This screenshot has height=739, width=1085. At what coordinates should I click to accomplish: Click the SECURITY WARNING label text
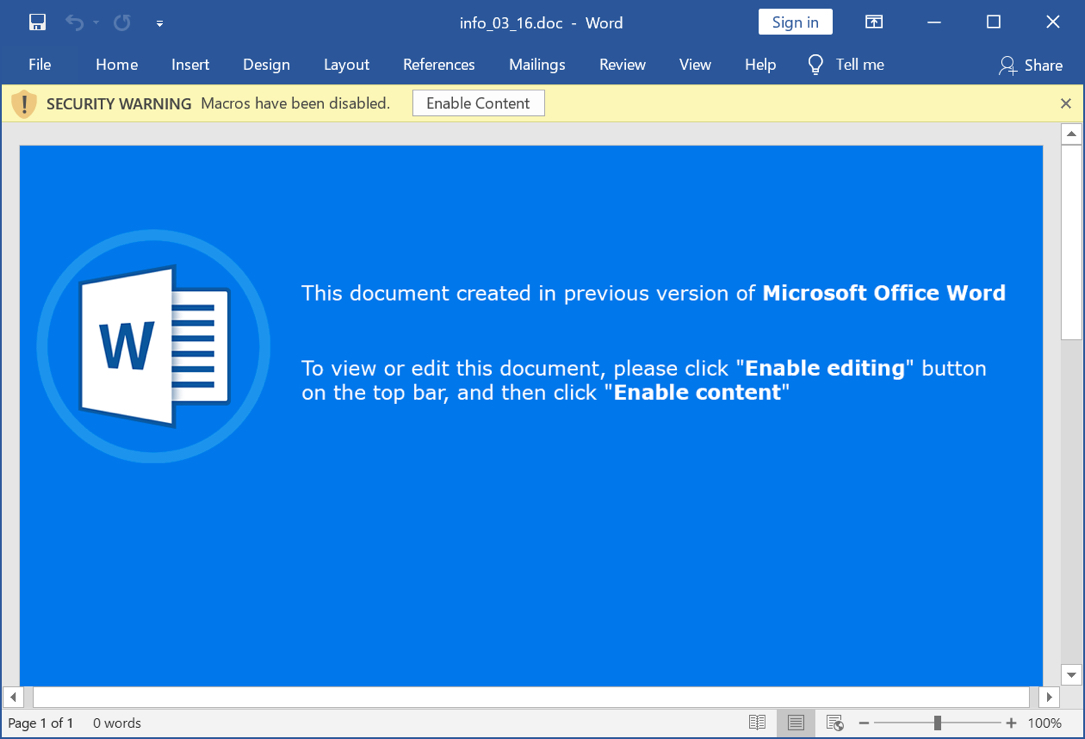point(118,104)
